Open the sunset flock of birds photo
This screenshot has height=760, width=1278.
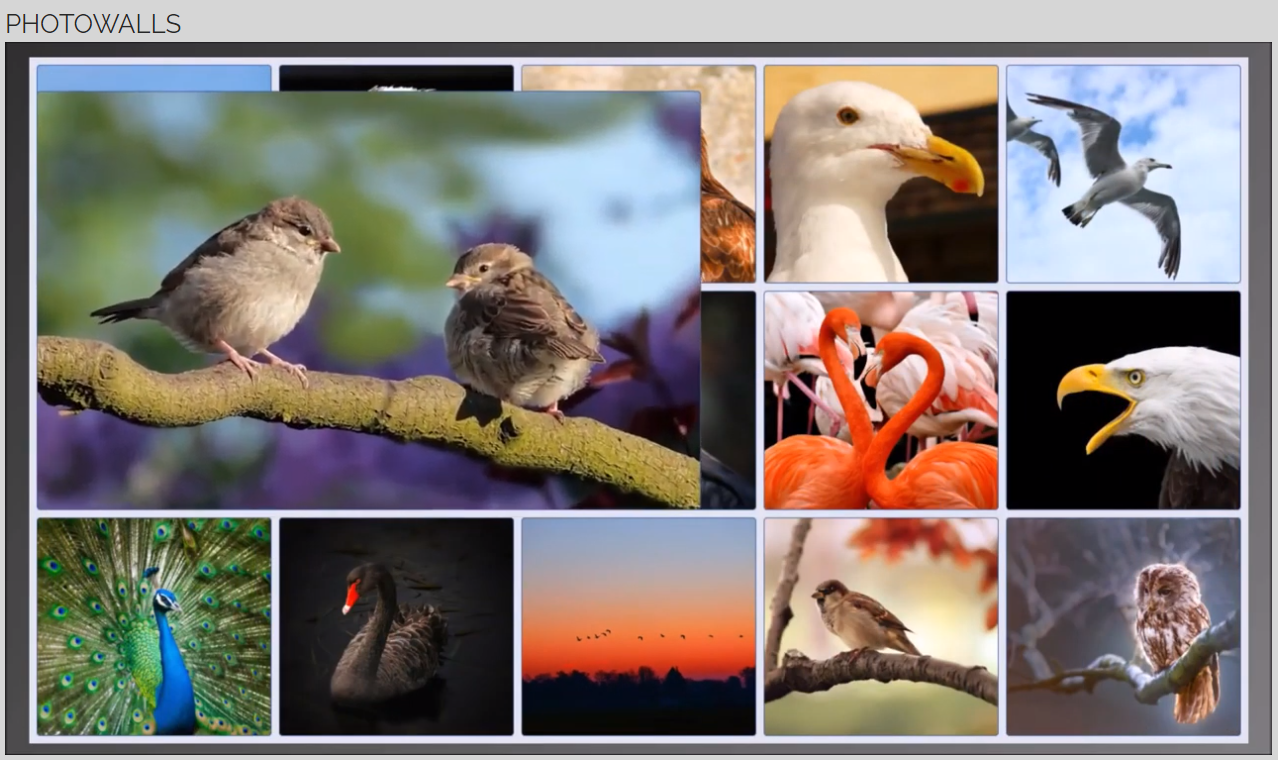(638, 626)
